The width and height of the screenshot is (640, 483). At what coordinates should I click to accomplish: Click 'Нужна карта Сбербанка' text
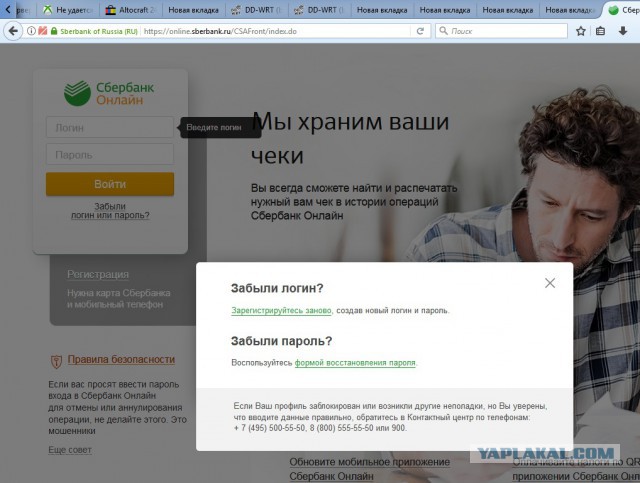[x=119, y=293]
